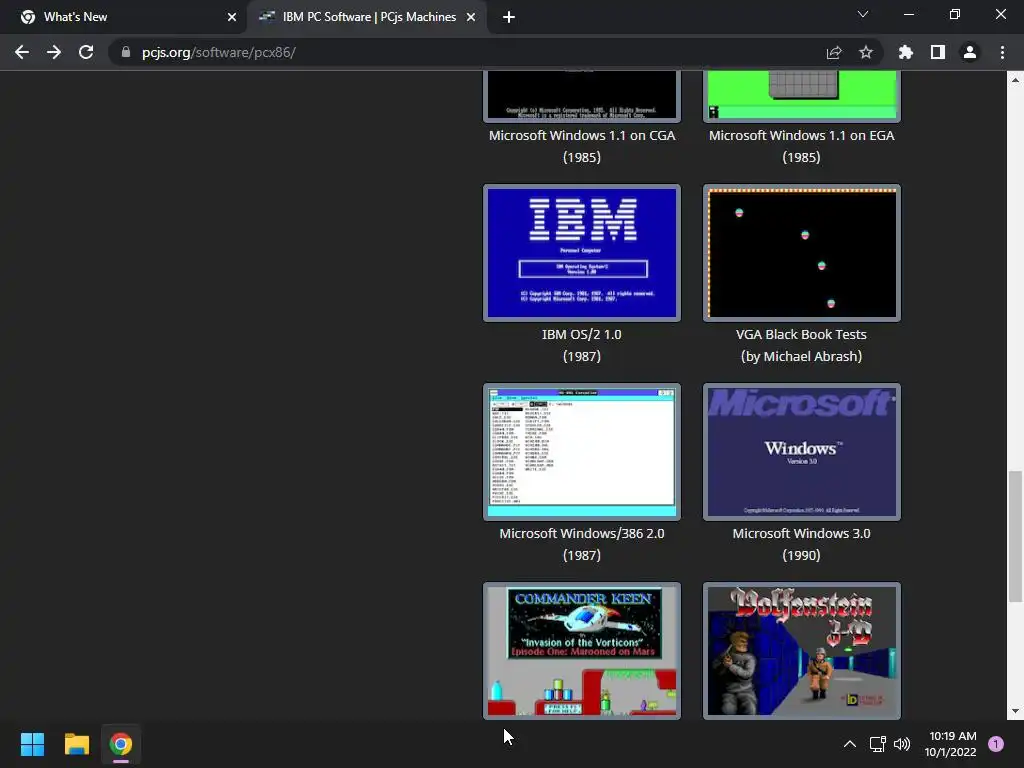Image resolution: width=1024 pixels, height=768 pixels.
Task: Reload the pcjs.org page
Action: (x=86, y=52)
